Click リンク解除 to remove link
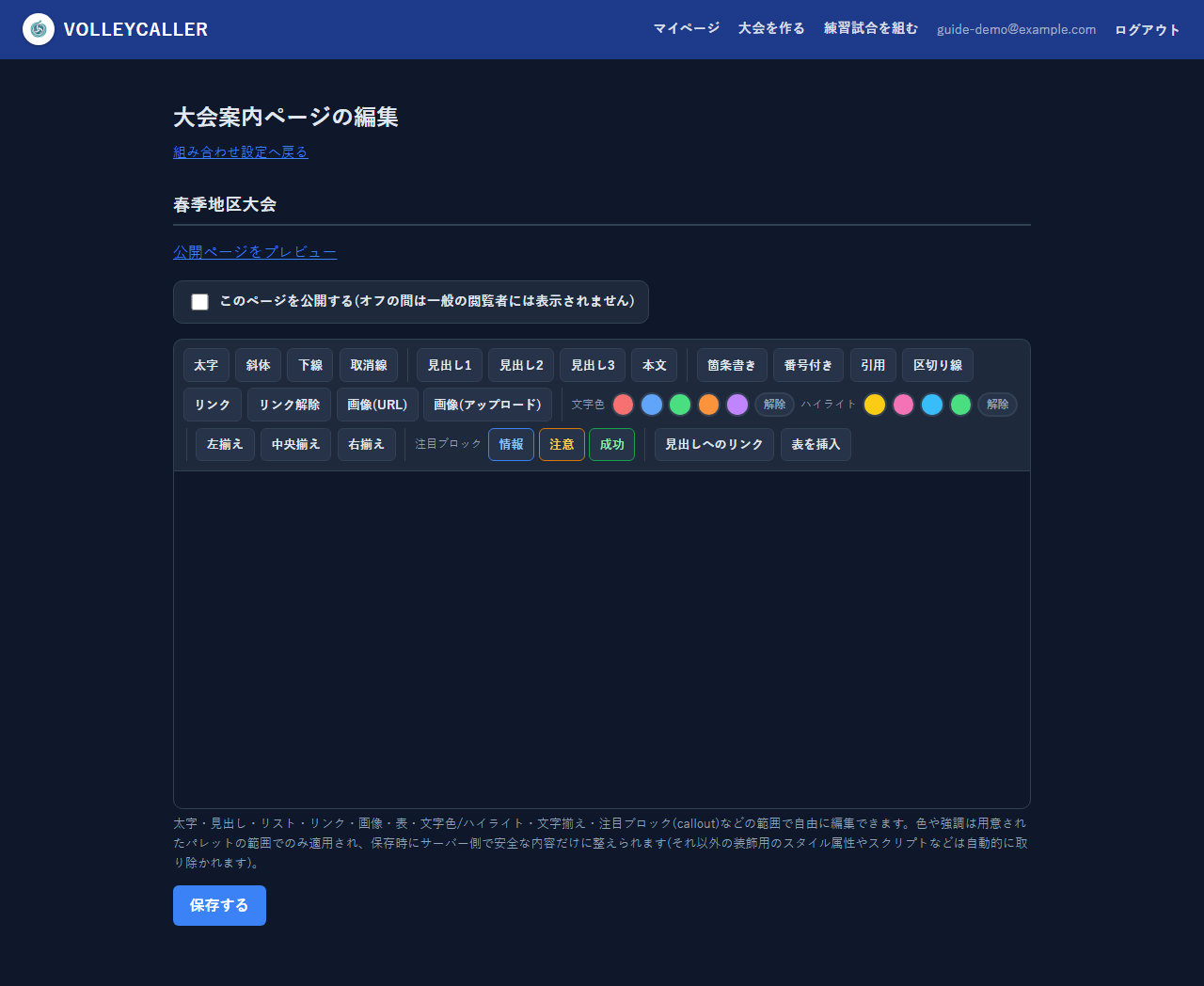 (290, 405)
